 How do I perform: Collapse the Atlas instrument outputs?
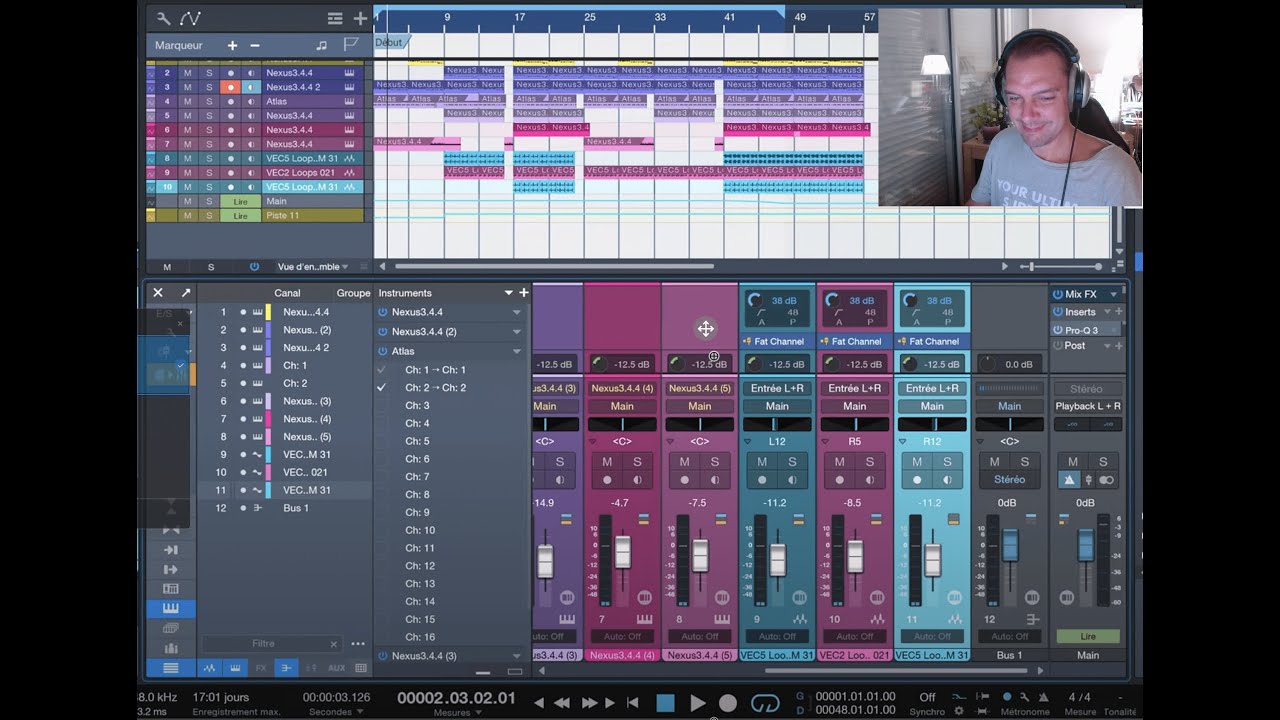point(517,351)
